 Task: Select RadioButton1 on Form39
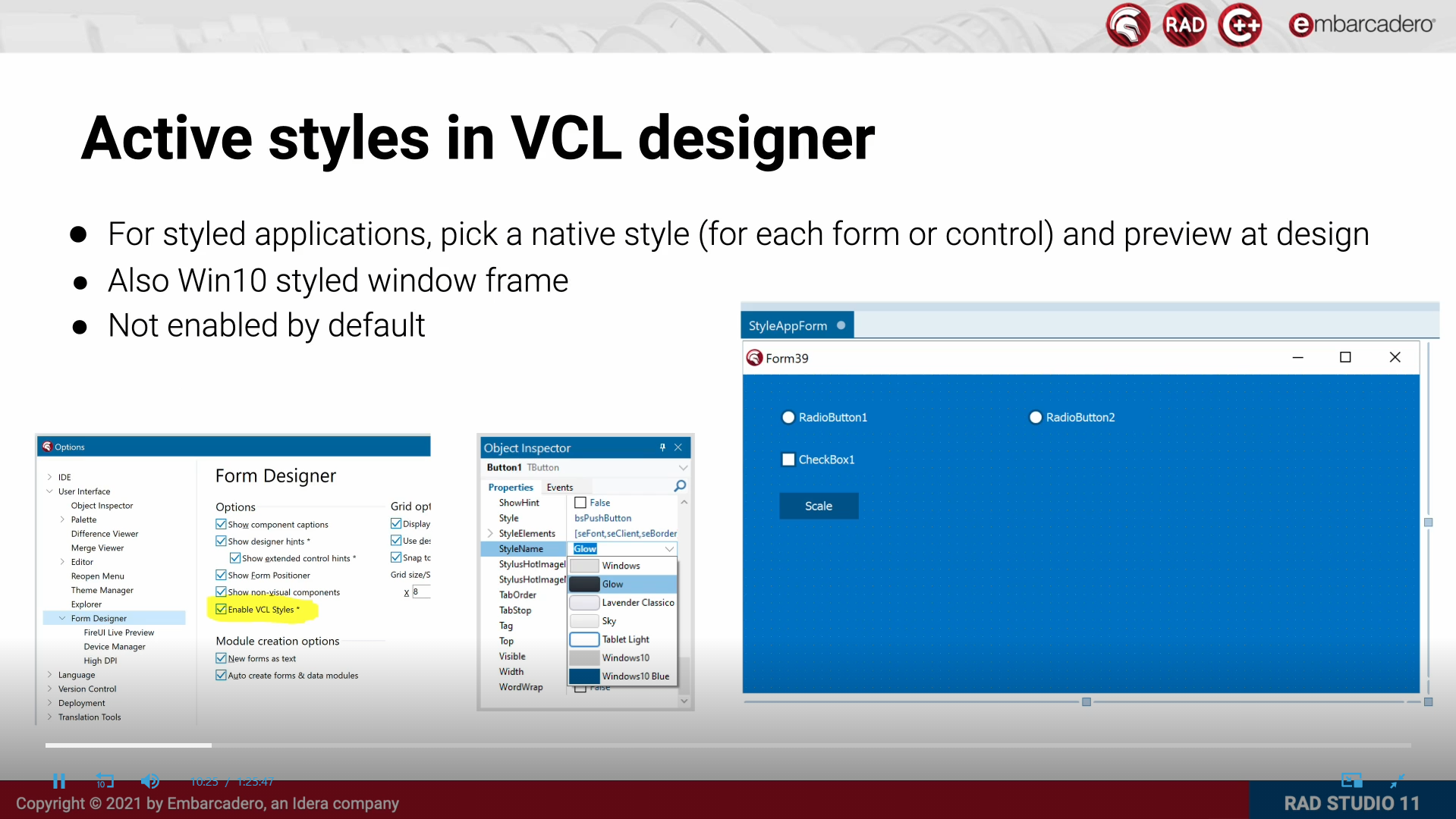tap(788, 417)
